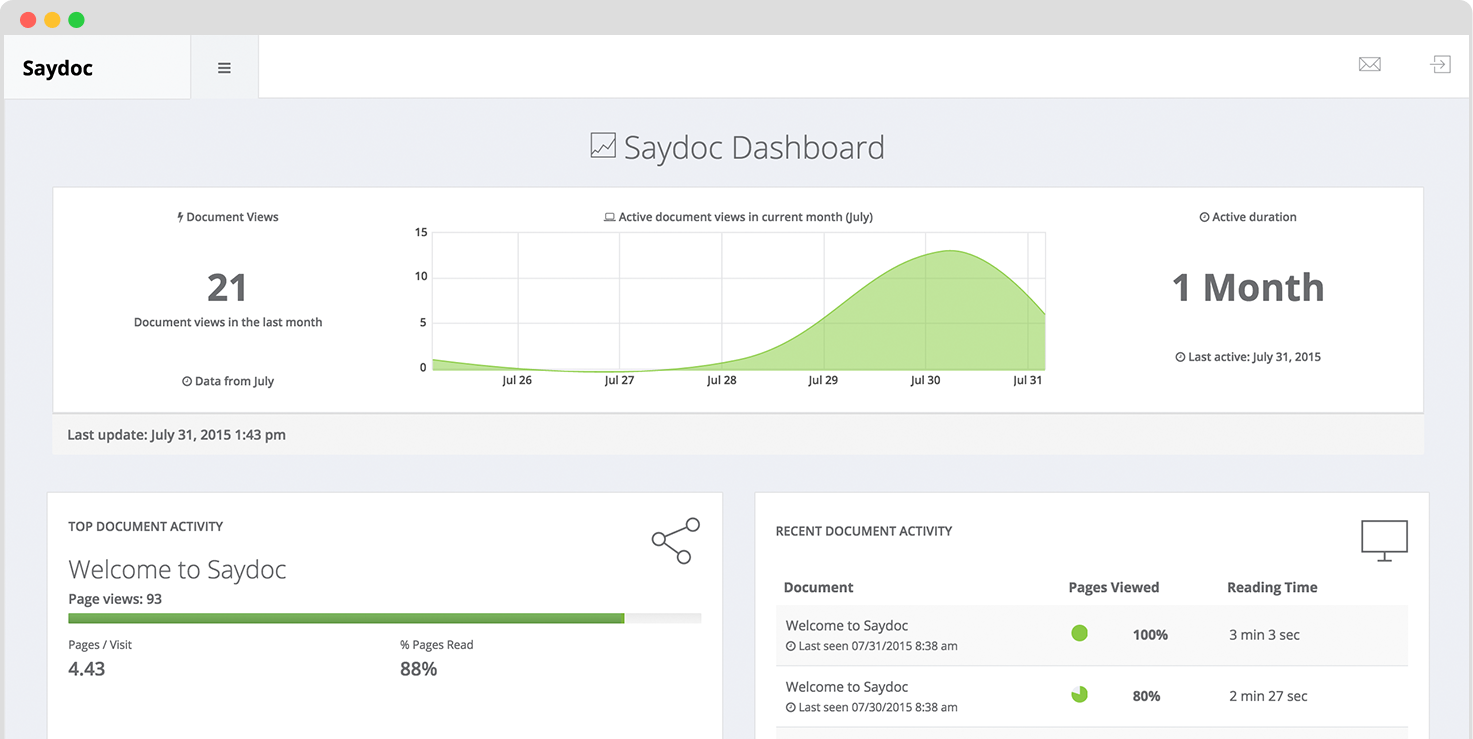1473x739 pixels.
Task: Click the clock icon next to Last seen 07/31/2015
Action: (791, 646)
